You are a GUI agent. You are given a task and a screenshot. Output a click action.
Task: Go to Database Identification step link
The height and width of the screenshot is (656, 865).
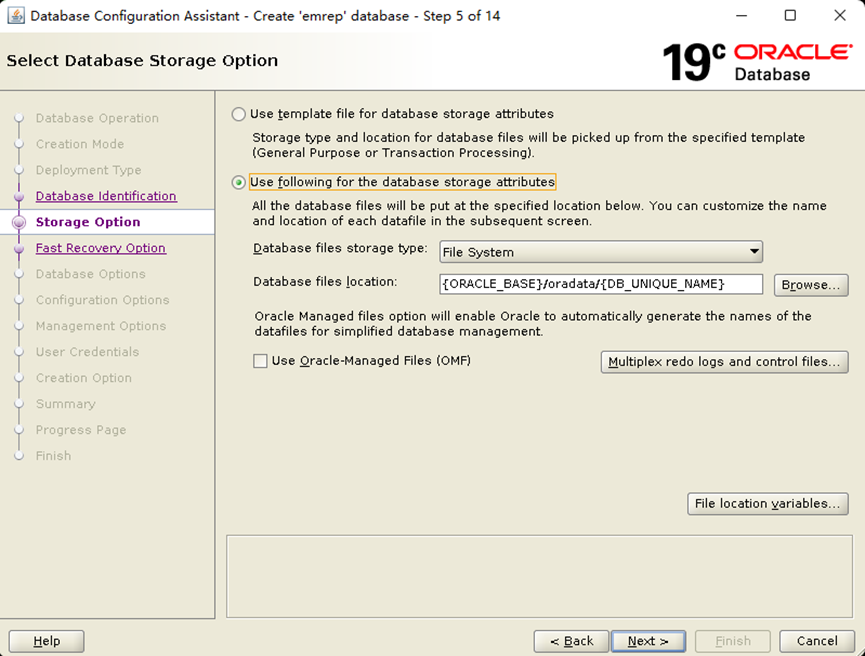106,196
